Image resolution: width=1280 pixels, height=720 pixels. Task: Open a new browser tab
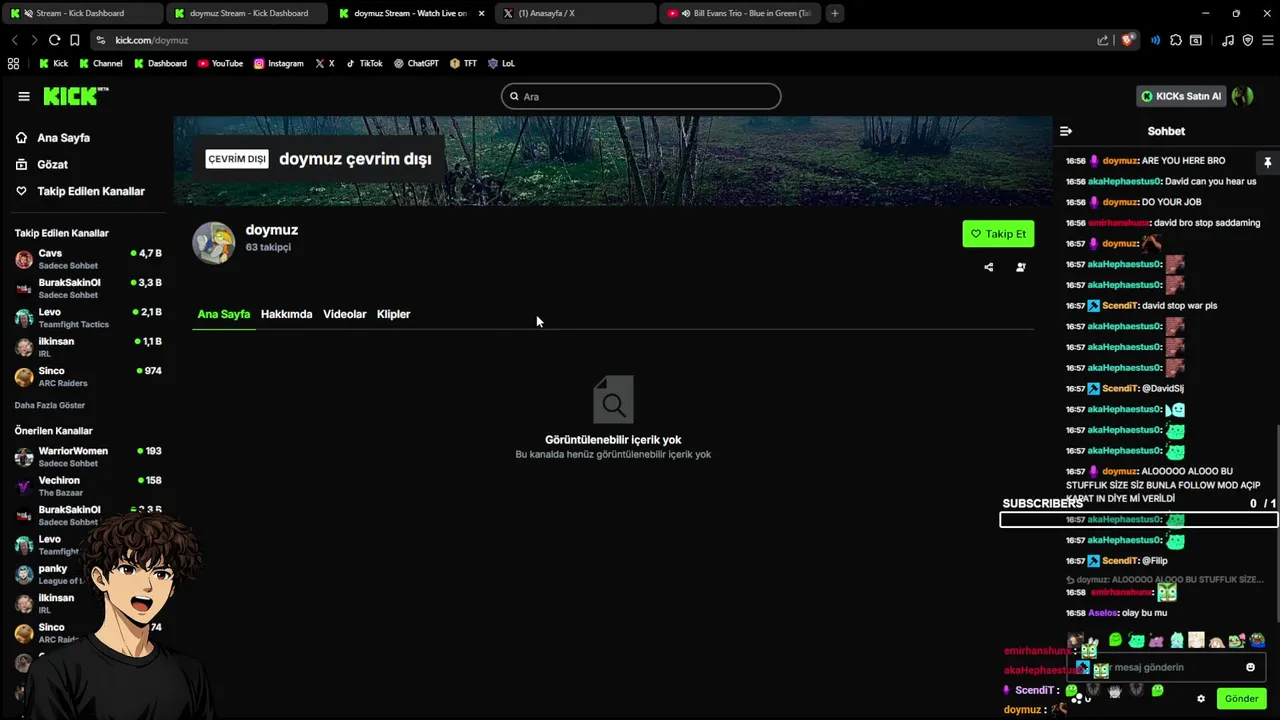click(835, 13)
